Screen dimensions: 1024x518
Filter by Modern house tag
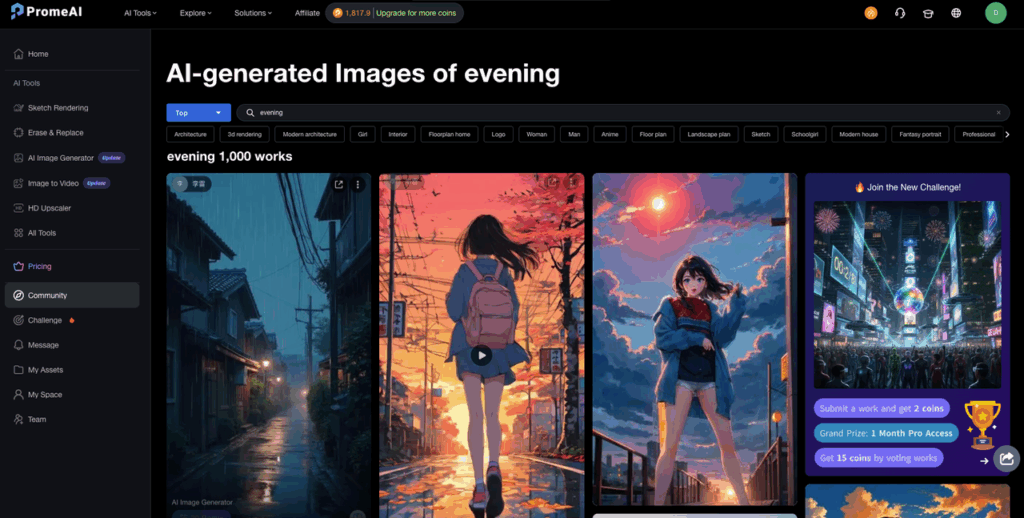[859, 135]
